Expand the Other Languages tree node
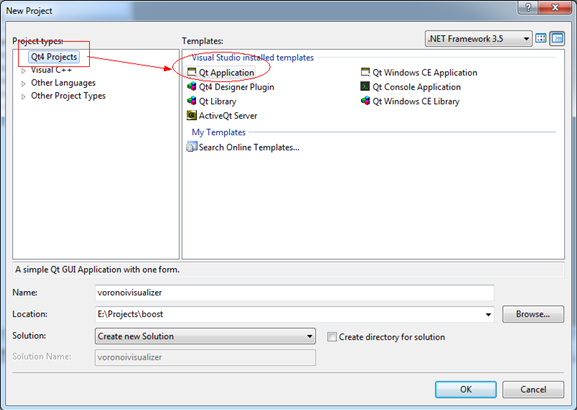Image resolution: width=577 pixels, height=410 pixels. [24, 84]
